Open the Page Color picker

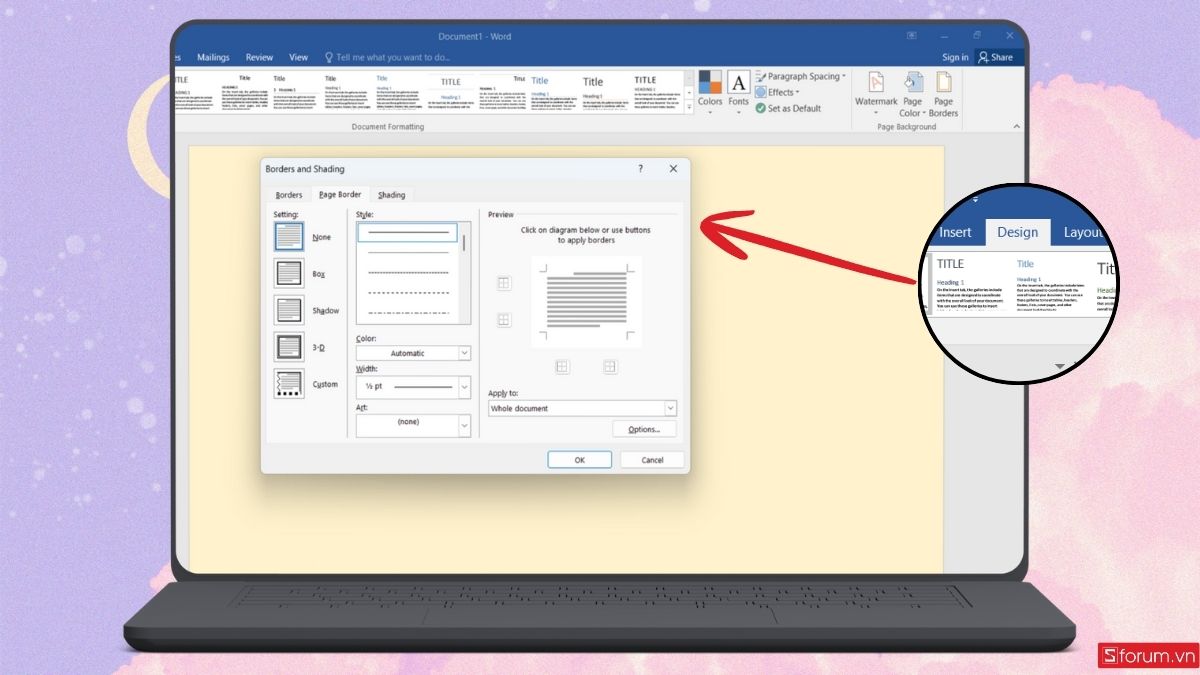click(x=912, y=93)
